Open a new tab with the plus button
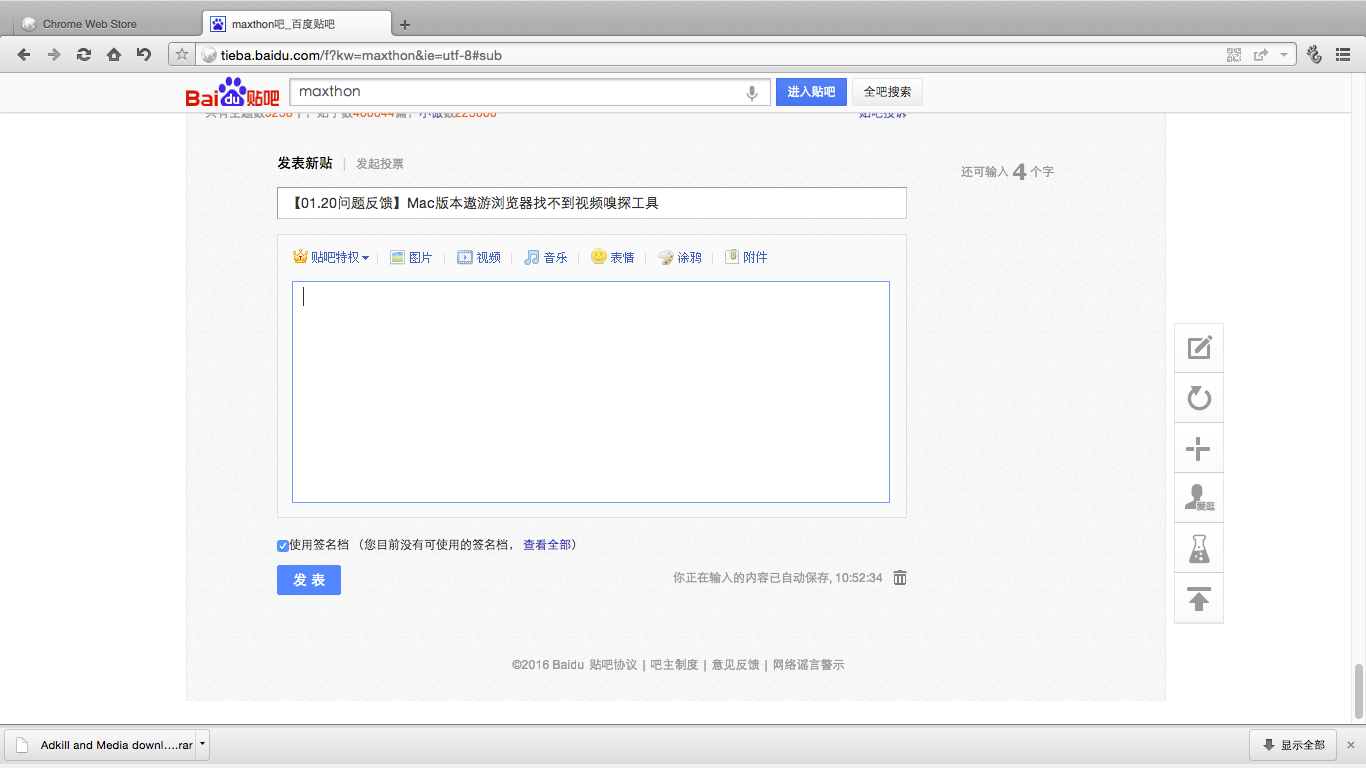Screen dimensions: 1366x768 (x=404, y=24)
